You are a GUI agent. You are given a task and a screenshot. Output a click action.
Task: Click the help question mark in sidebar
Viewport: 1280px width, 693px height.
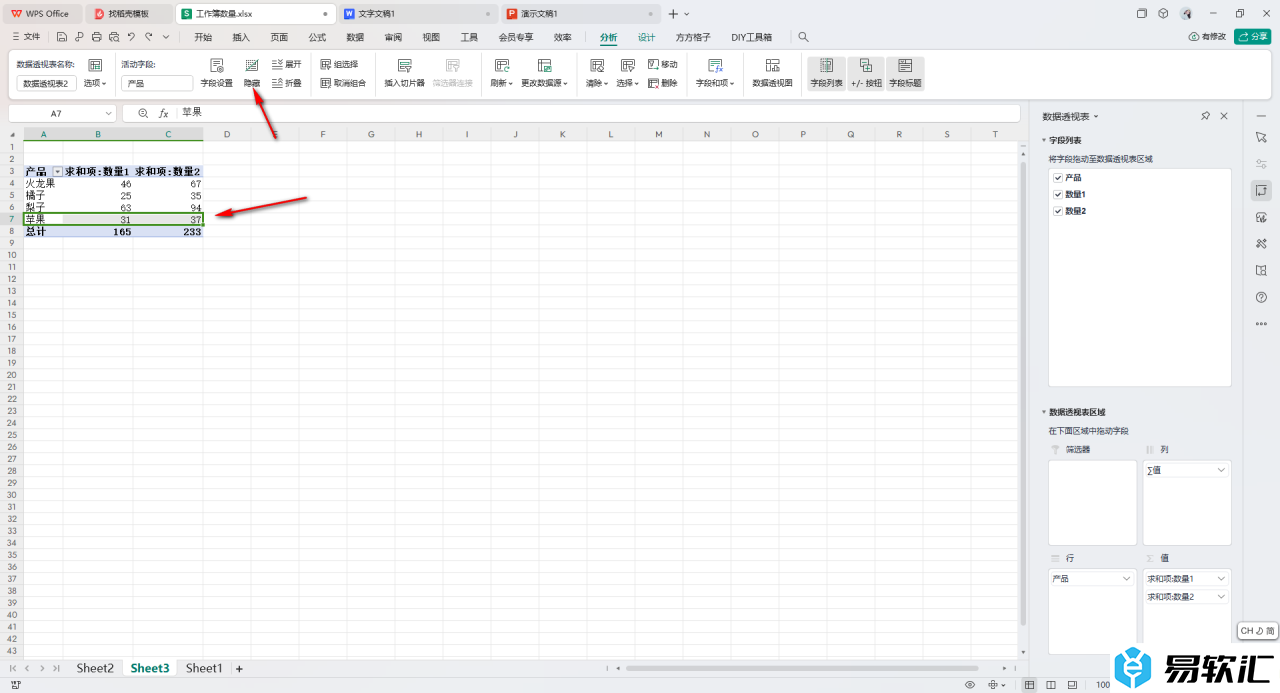point(1261,297)
